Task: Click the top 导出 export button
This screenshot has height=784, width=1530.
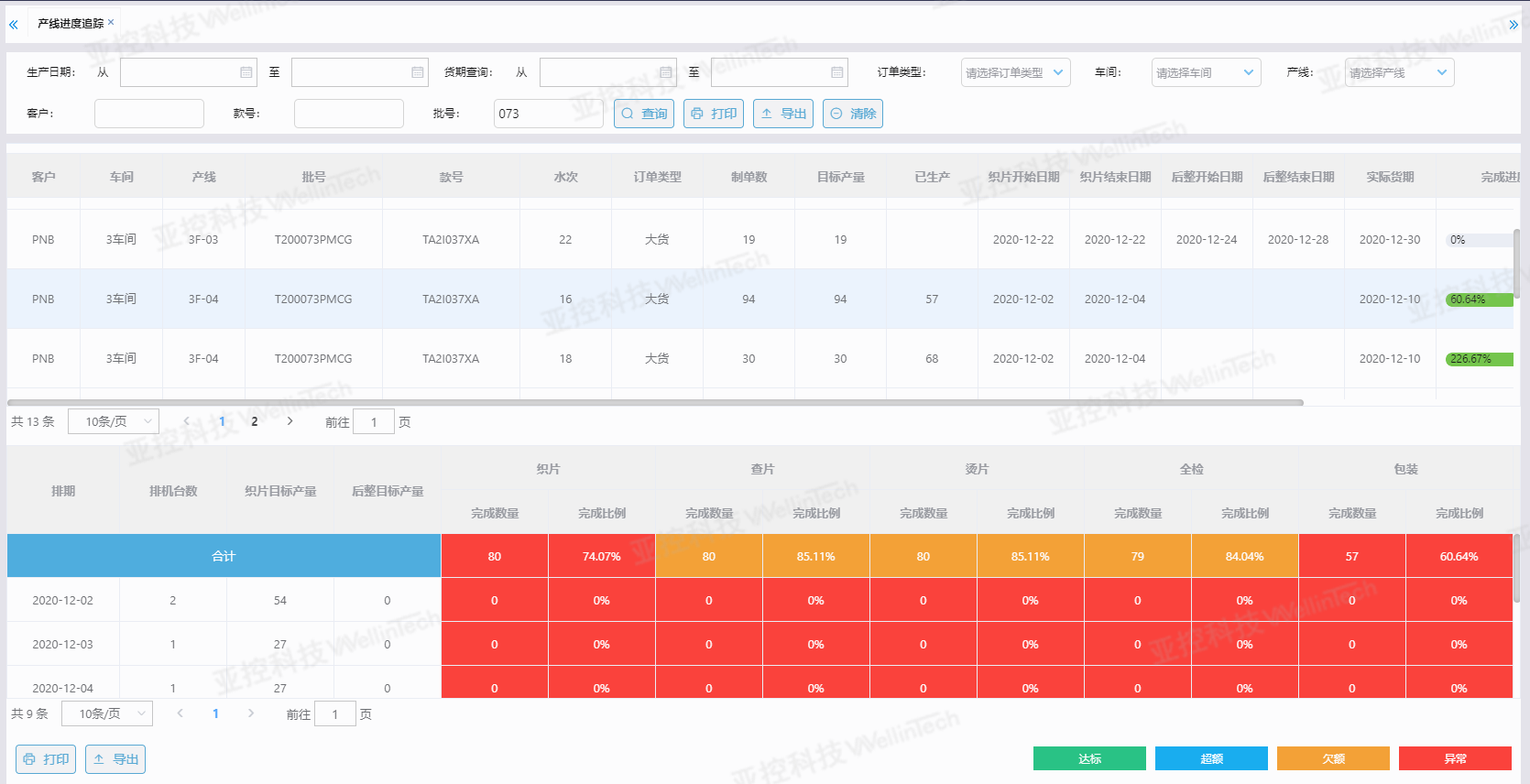Action: pyautogui.click(x=783, y=114)
